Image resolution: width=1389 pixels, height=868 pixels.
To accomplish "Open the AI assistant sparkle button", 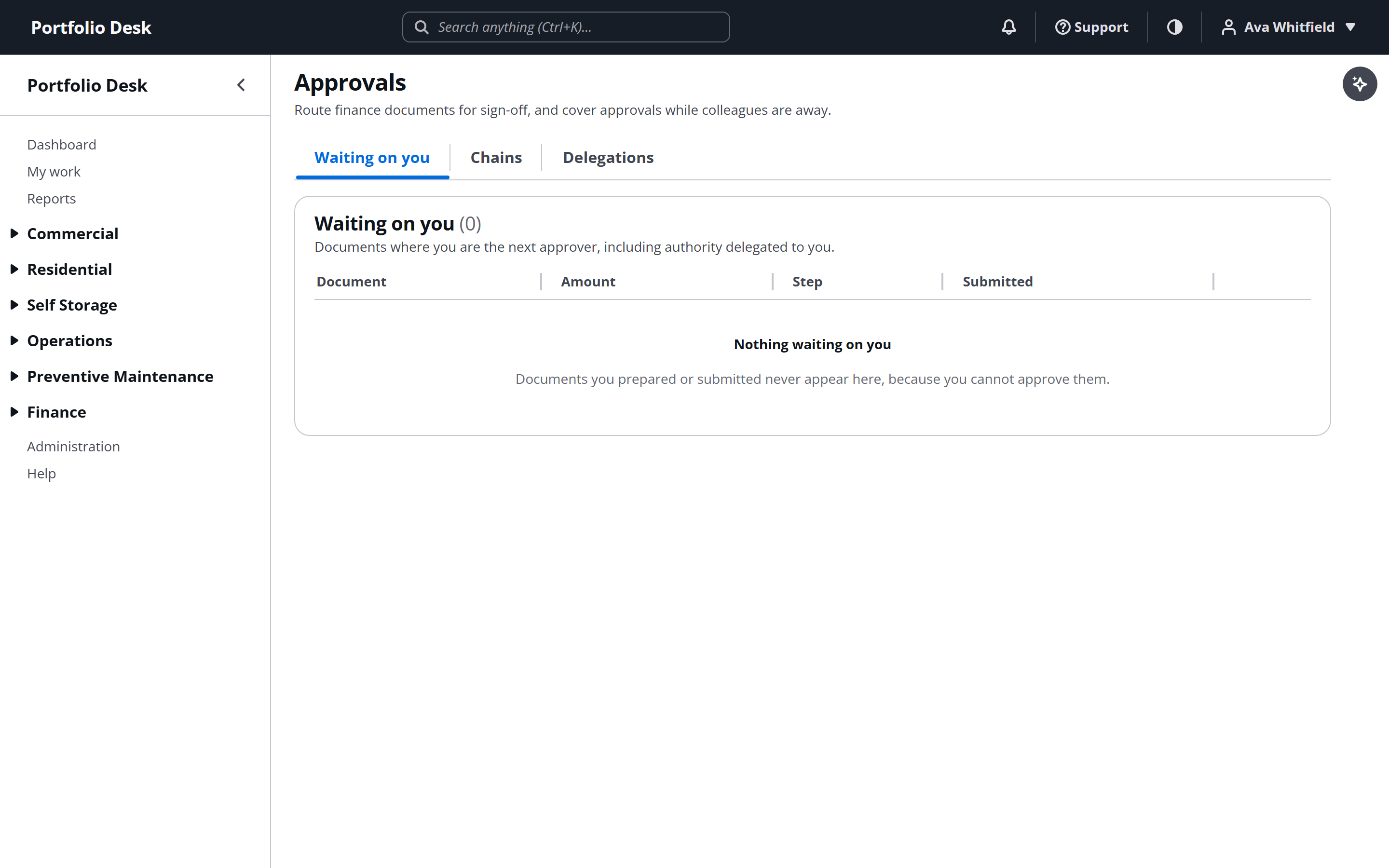I will click(1359, 84).
